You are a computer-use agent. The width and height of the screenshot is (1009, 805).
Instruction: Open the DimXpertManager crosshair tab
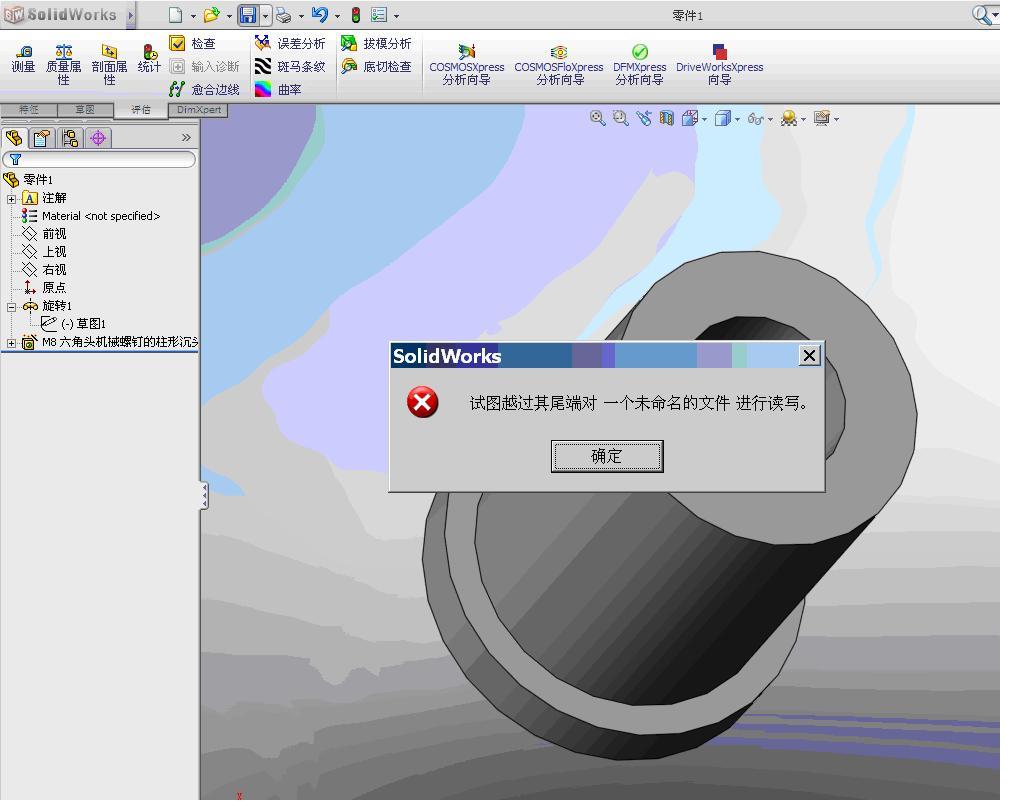coord(98,138)
